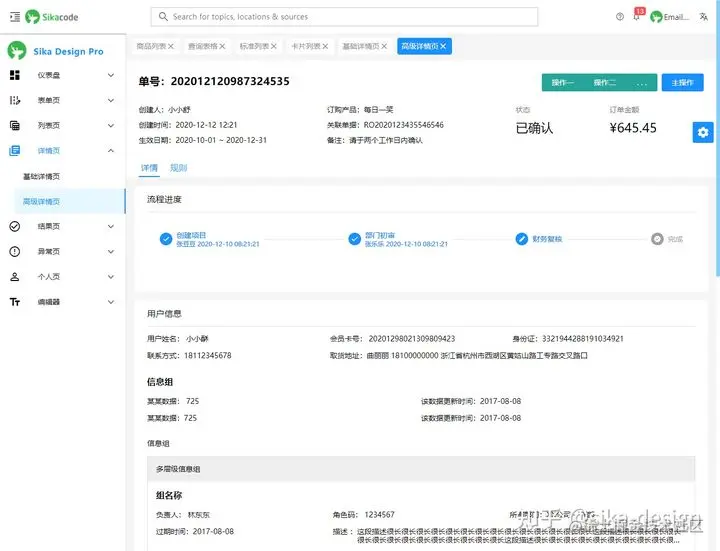Viewport: 720px width, 551px height.
Task: Expand the 表单页 menu chevron
Action: [111, 100]
